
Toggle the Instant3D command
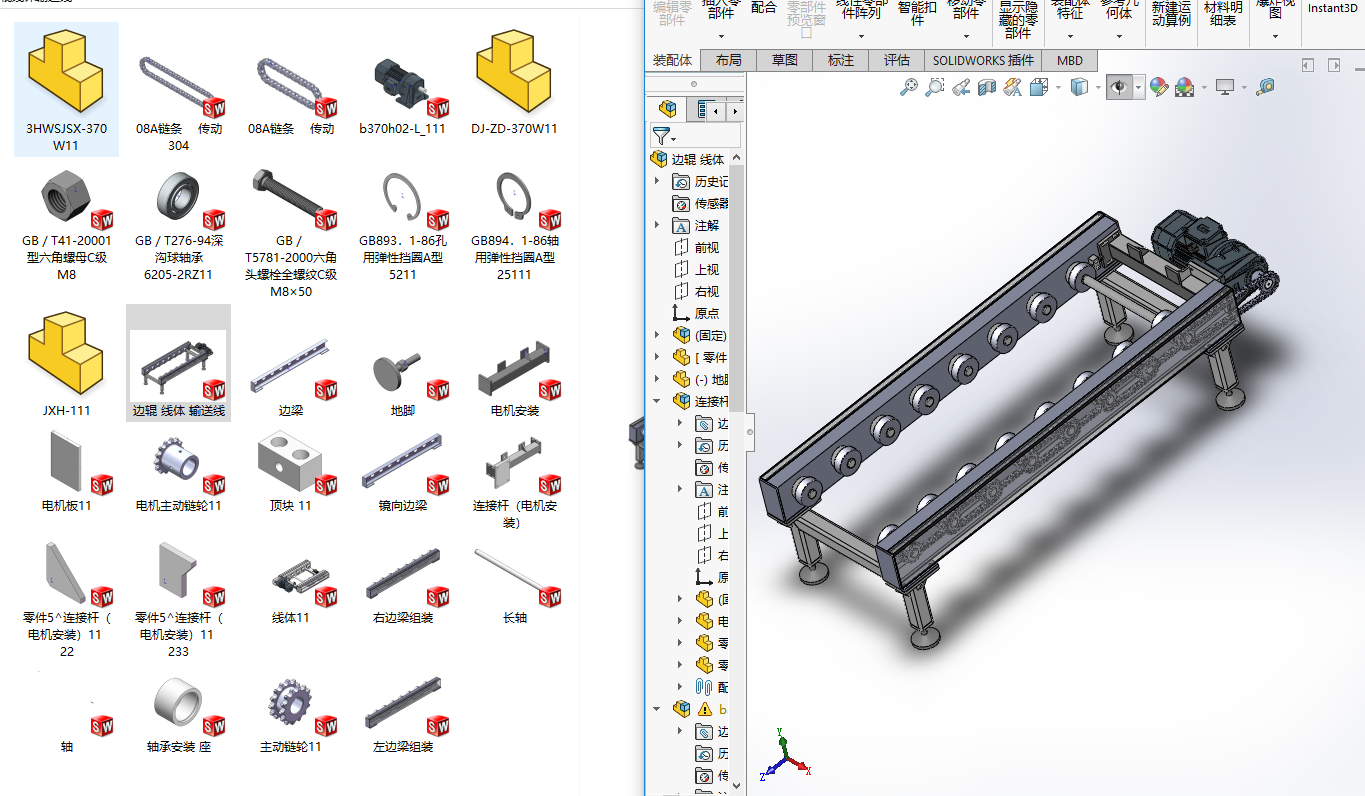pos(1333,8)
